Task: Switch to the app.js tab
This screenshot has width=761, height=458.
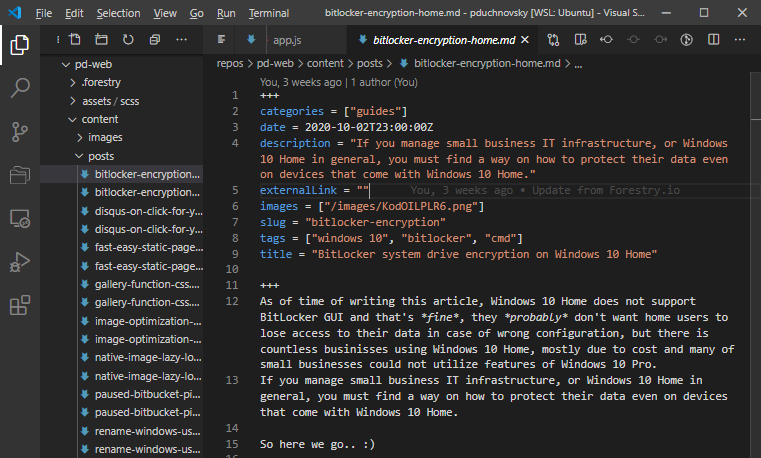Action: (287, 41)
